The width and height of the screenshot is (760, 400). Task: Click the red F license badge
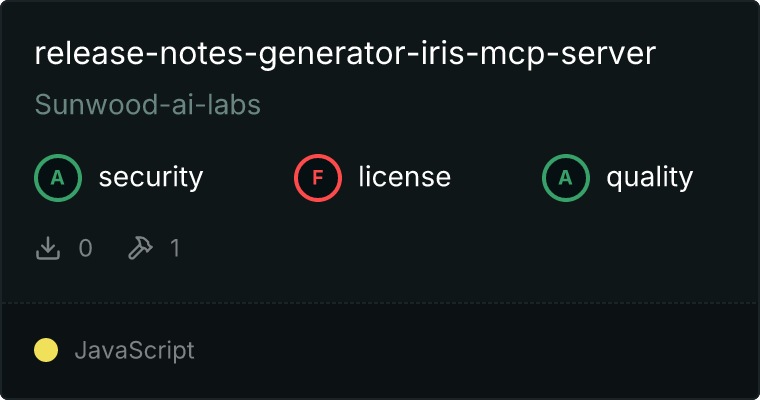(x=317, y=177)
